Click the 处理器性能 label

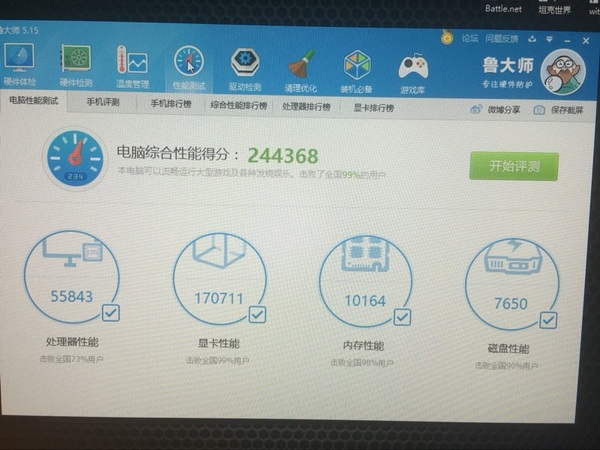click(x=72, y=342)
